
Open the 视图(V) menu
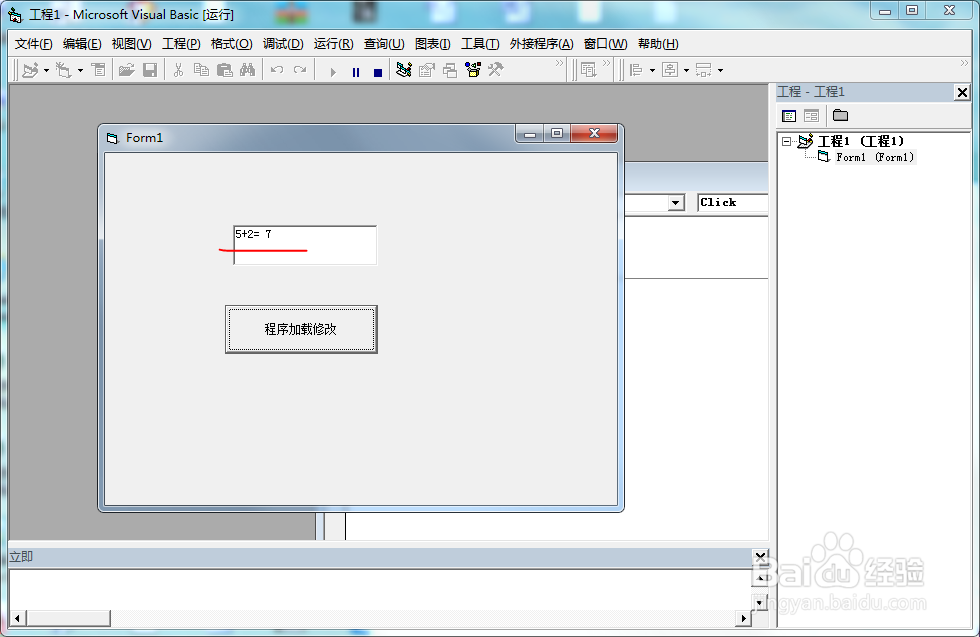131,44
